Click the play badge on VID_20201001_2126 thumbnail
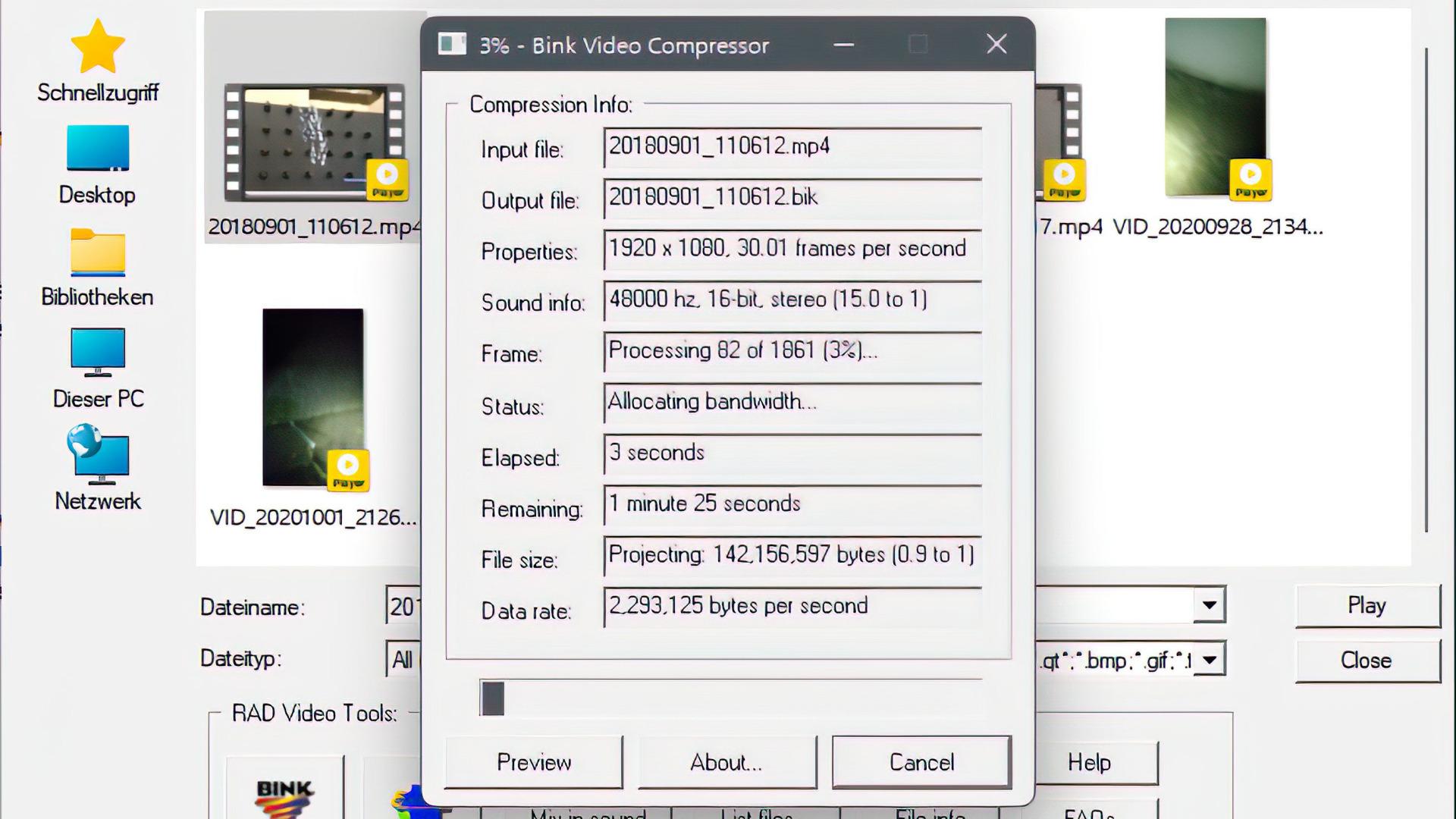The height and width of the screenshot is (819, 1456). (x=348, y=470)
